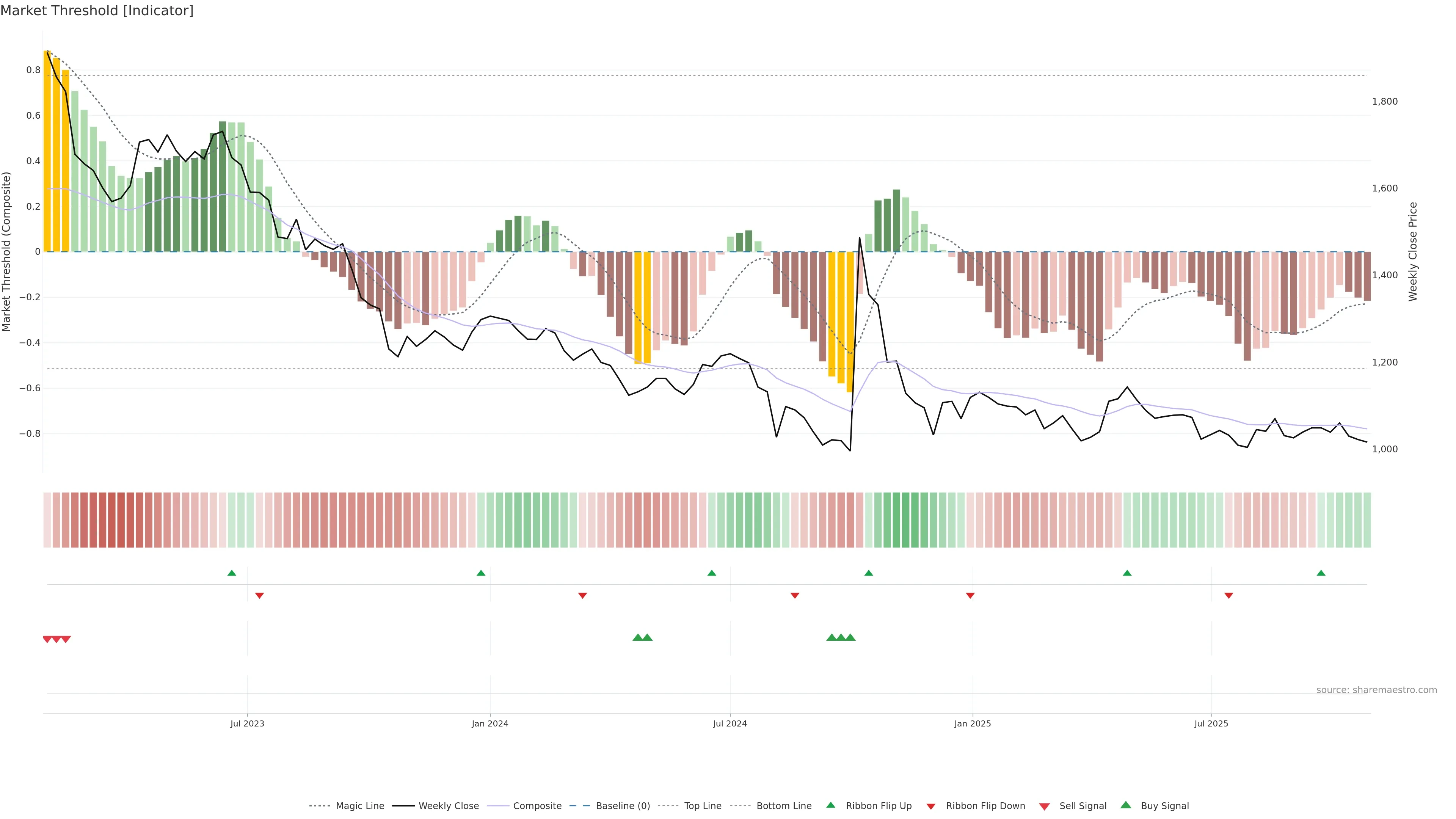
Task: Toggle the Top Line legend entry
Action: (x=703, y=806)
